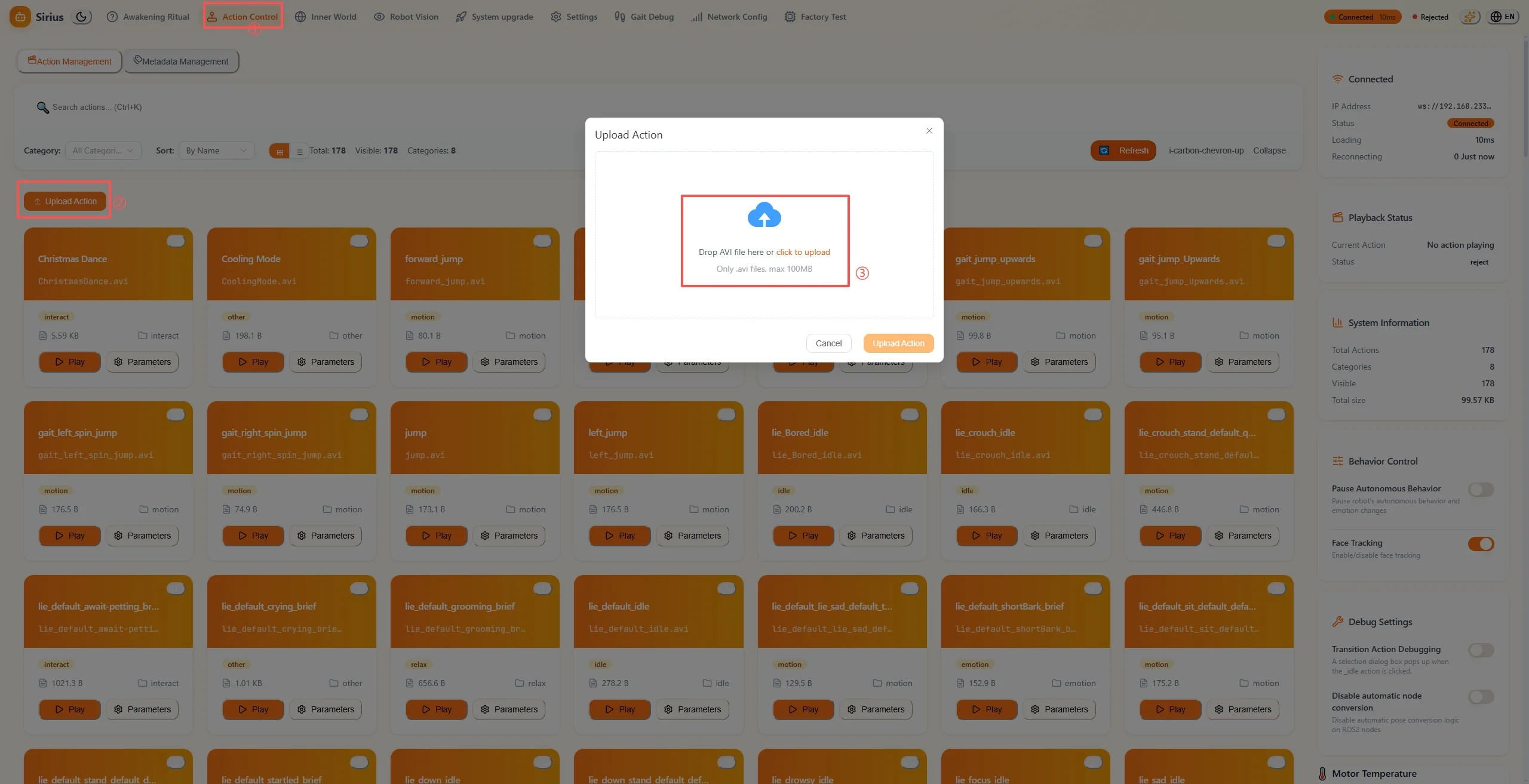Screen dimensions: 1529x784
Task: Enable Pause Autonomous Behavior switch
Action: 1481,490
